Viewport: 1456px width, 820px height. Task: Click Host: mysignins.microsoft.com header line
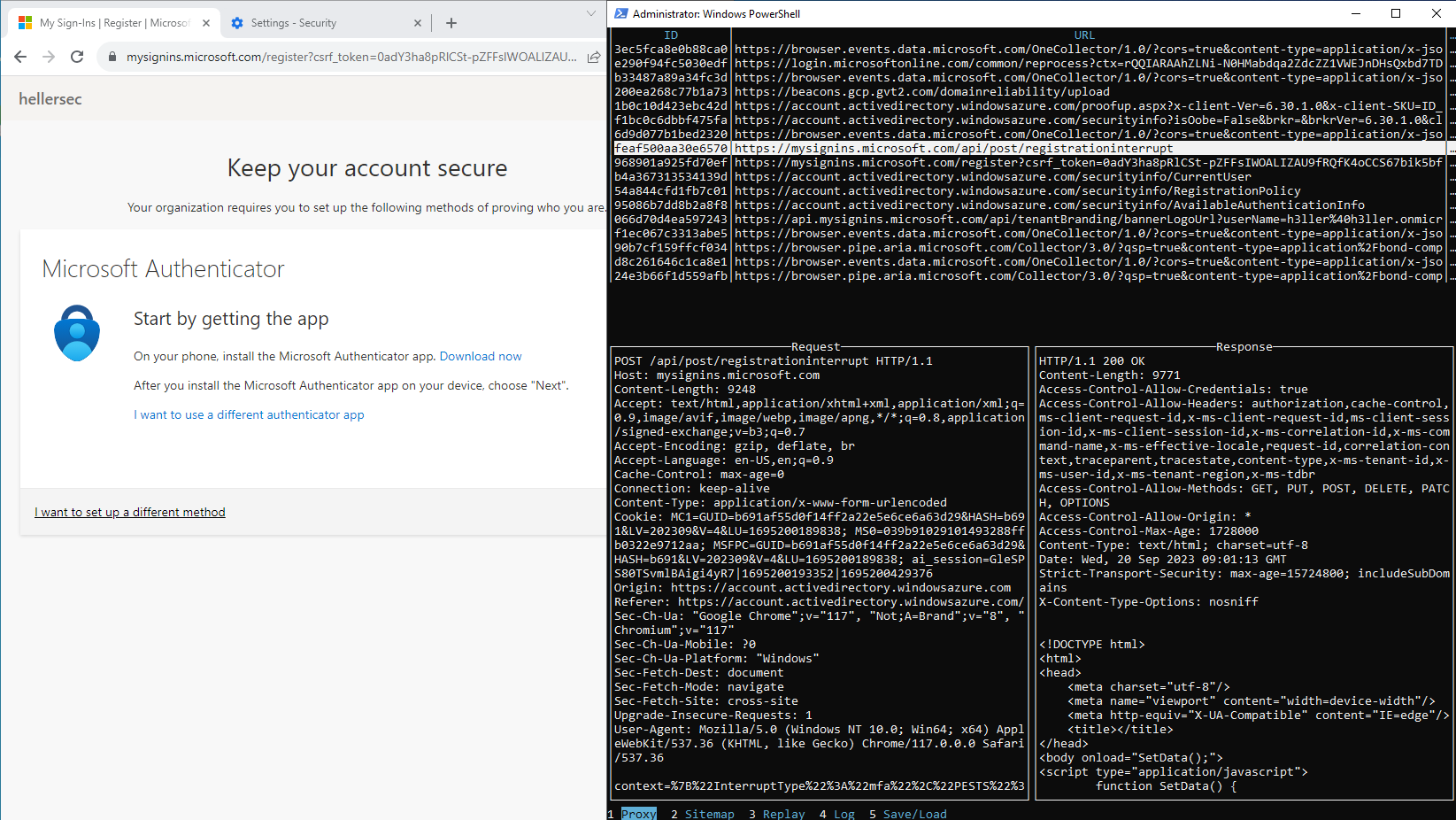click(x=717, y=375)
